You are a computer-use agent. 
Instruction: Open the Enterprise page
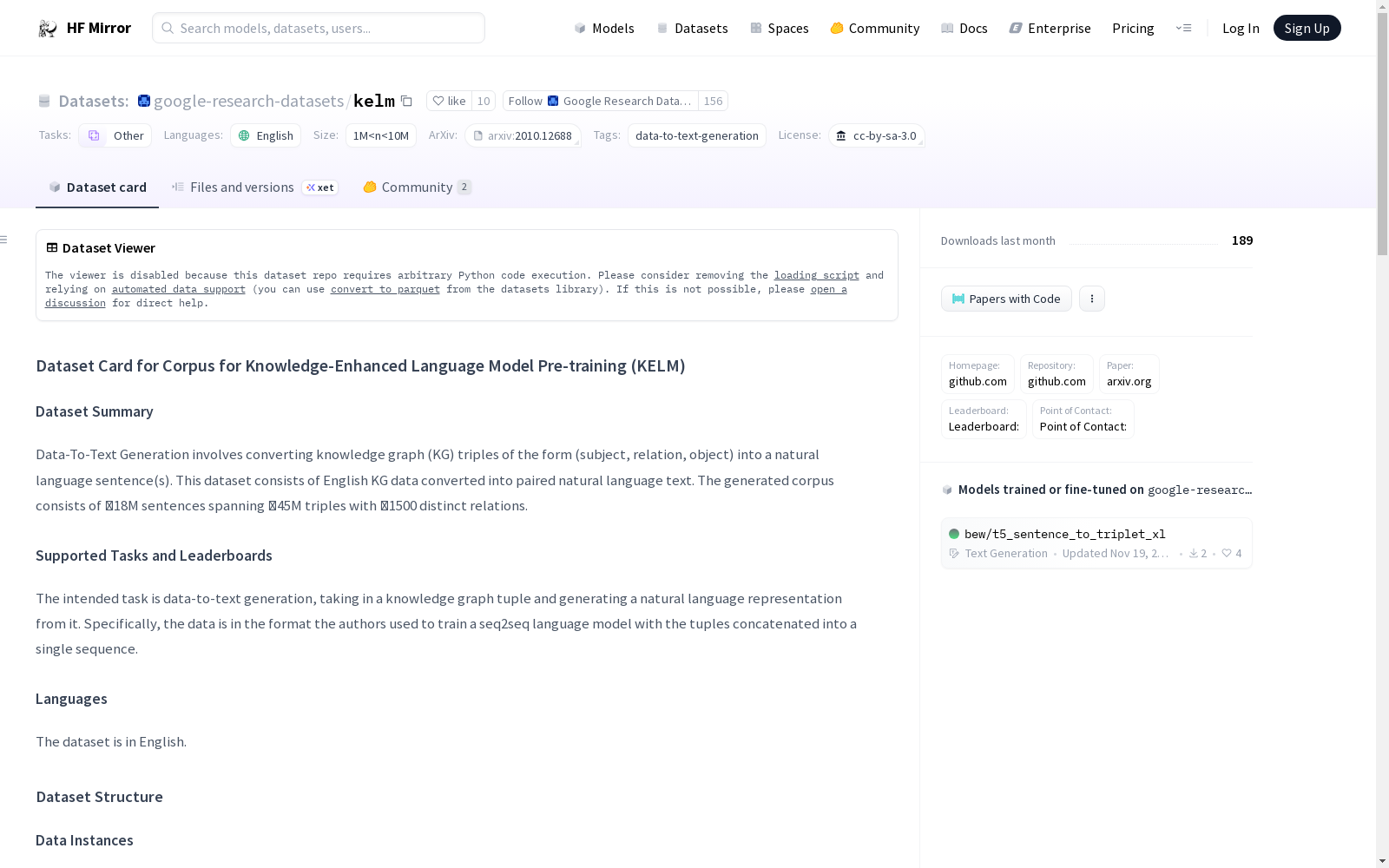pyautogui.click(x=1050, y=28)
